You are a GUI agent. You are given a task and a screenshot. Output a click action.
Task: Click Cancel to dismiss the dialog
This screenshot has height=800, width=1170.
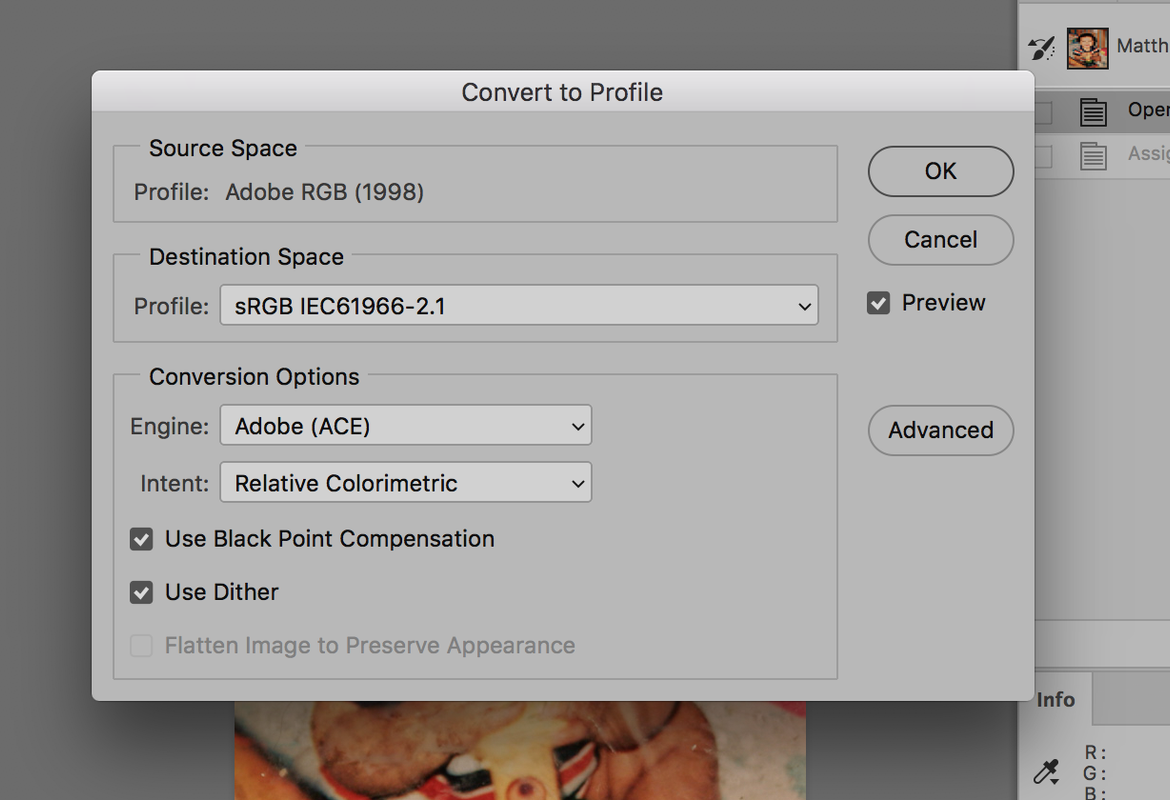click(x=941, y=240)
